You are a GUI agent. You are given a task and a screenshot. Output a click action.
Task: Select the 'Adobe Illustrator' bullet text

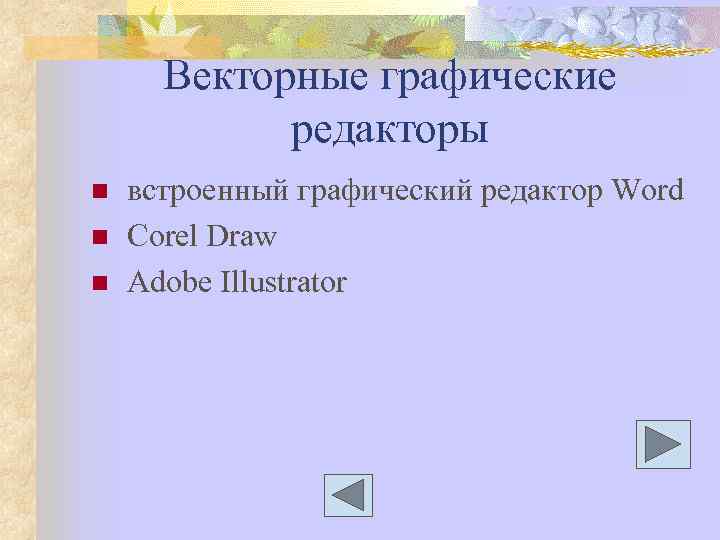coord(237,282)
